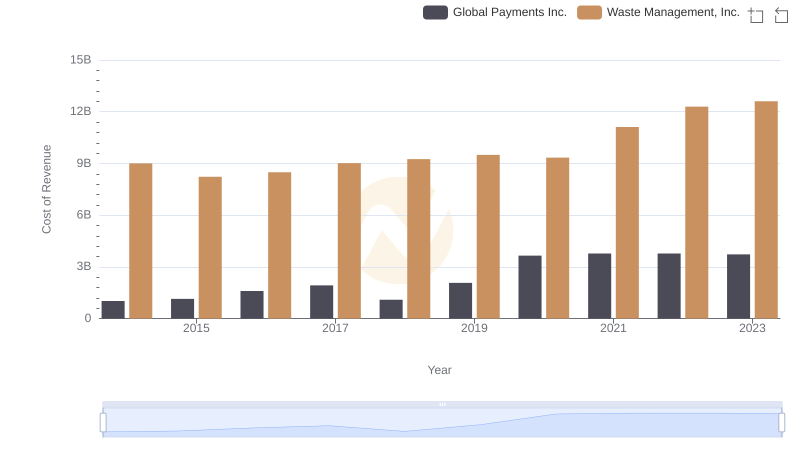Click the Waste Management bar for 2015
This screenshot has height=461, width=800.
[210, 247]
